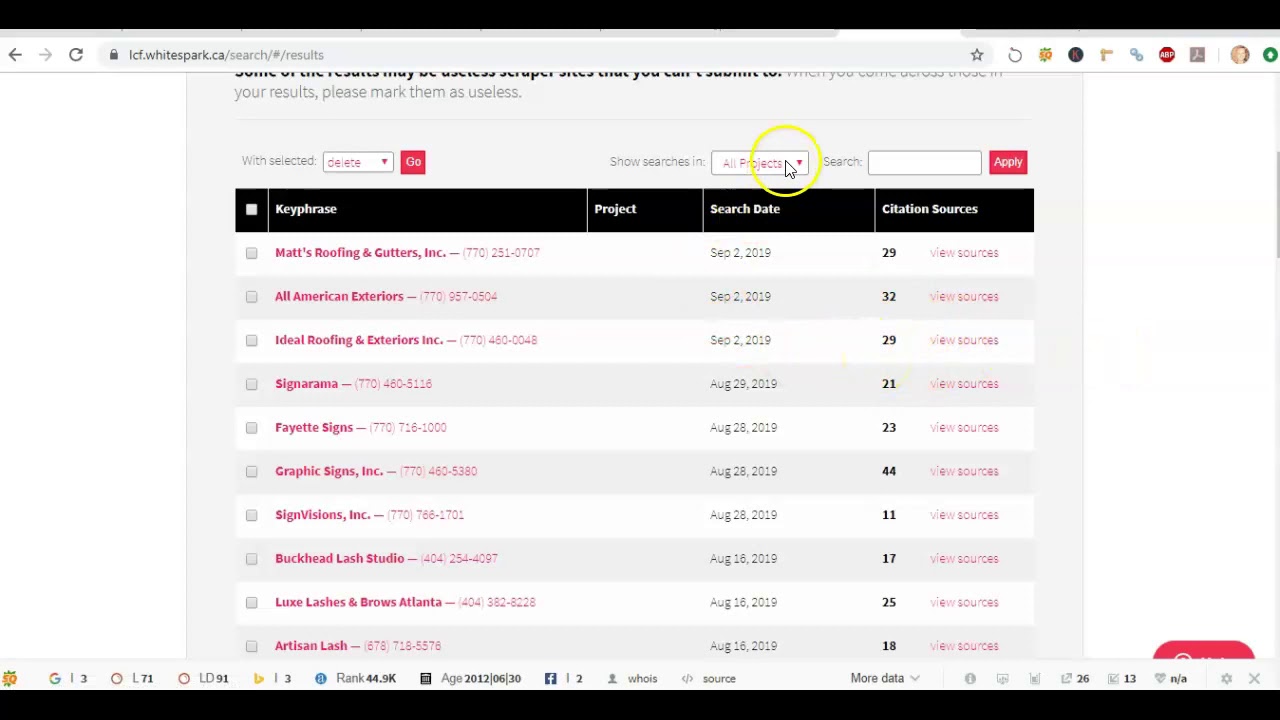Click the Bing index icon in SEO bar
This screenshot has width=1280, height=720.
tap(258, 678)
